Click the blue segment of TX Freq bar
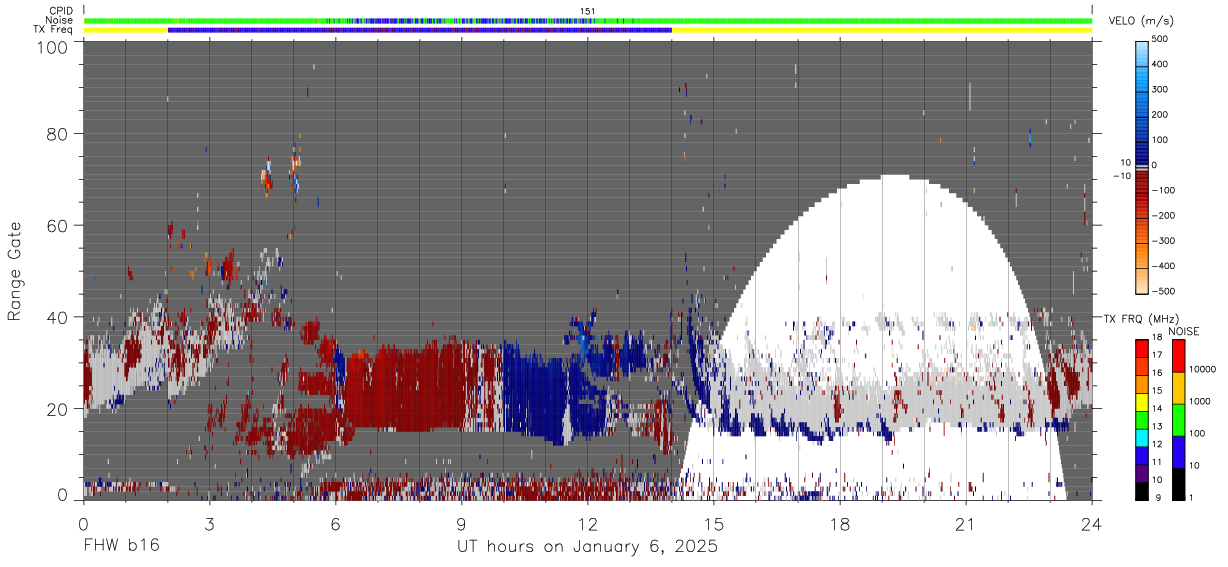Image resolution: width=1228 pixels, height=567 pixels. click(420, 30)
